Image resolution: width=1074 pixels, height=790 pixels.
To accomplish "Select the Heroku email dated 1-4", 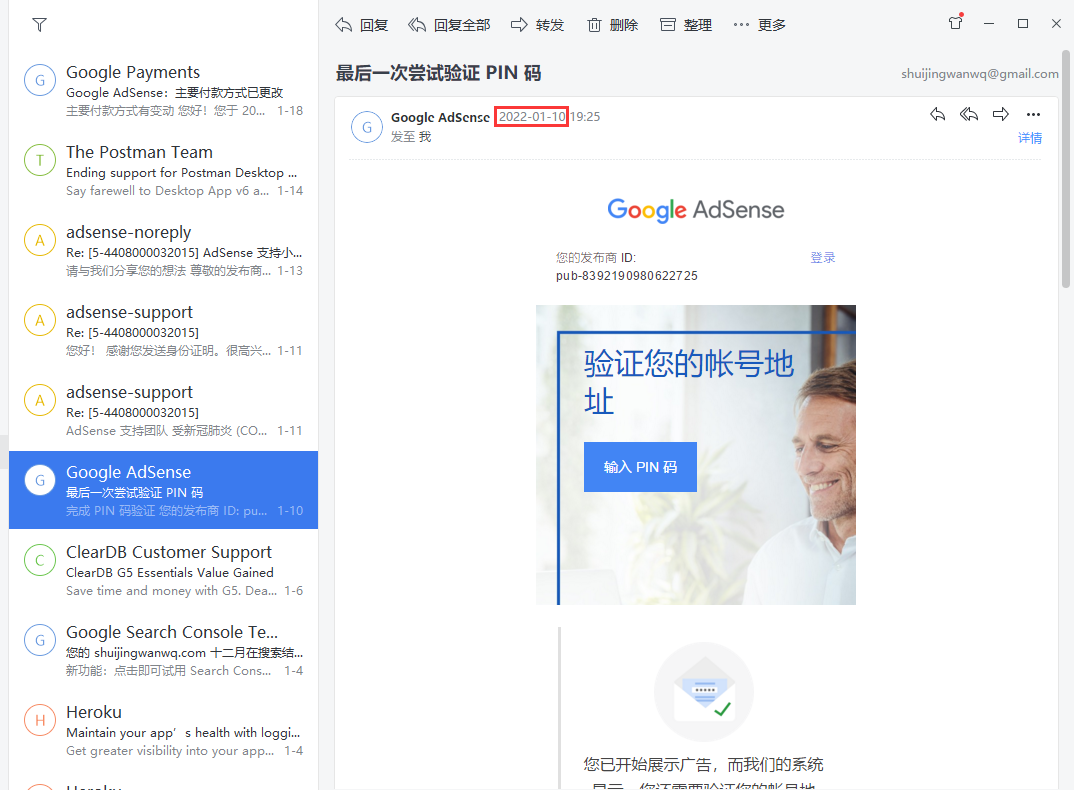I will coord(164,731).
